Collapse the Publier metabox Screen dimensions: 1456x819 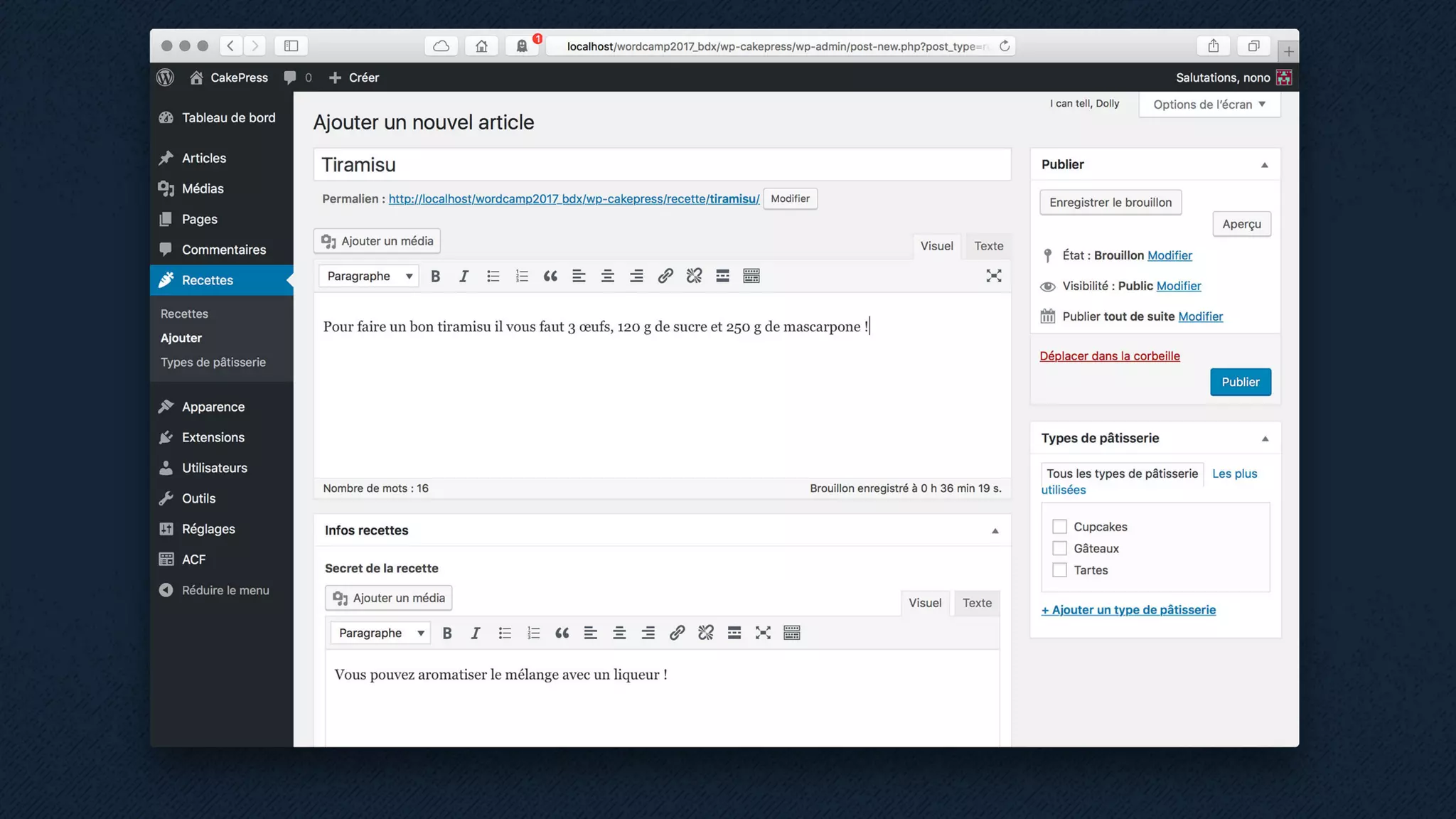pos(1264,165)
